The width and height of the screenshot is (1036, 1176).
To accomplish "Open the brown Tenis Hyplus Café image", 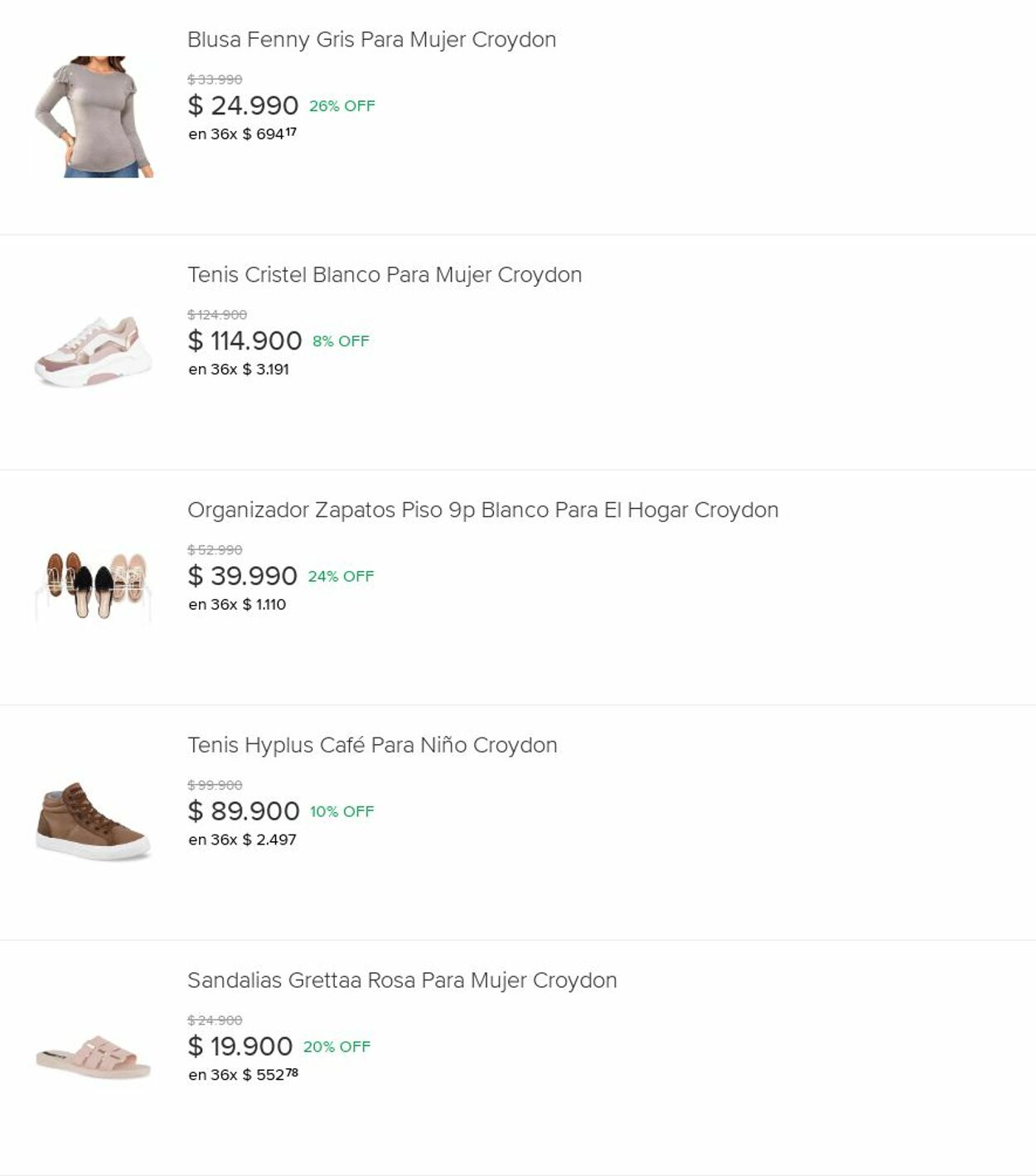I will 94,820.
